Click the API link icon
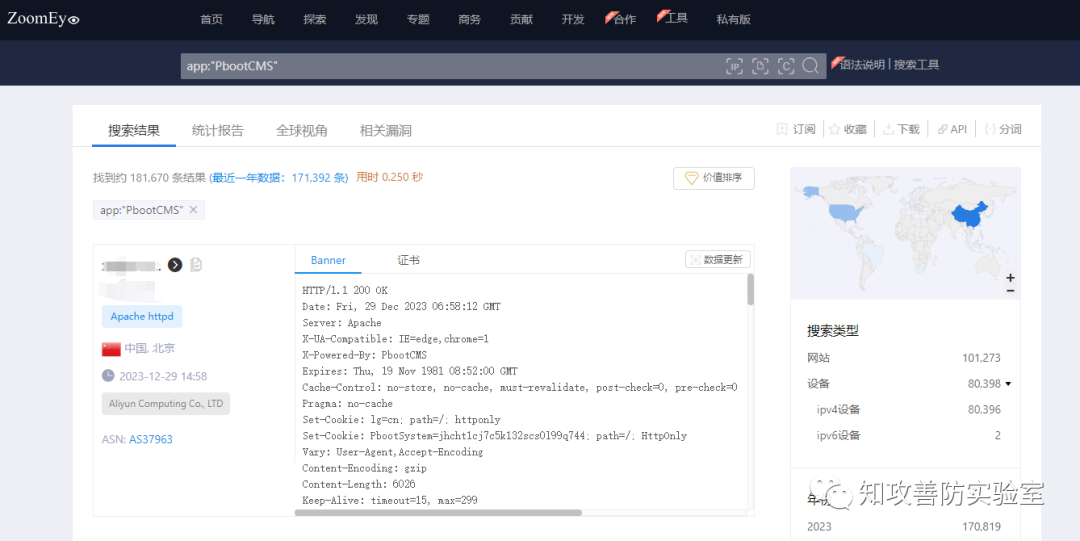The image size is (1080, 541). pos(942,129)
